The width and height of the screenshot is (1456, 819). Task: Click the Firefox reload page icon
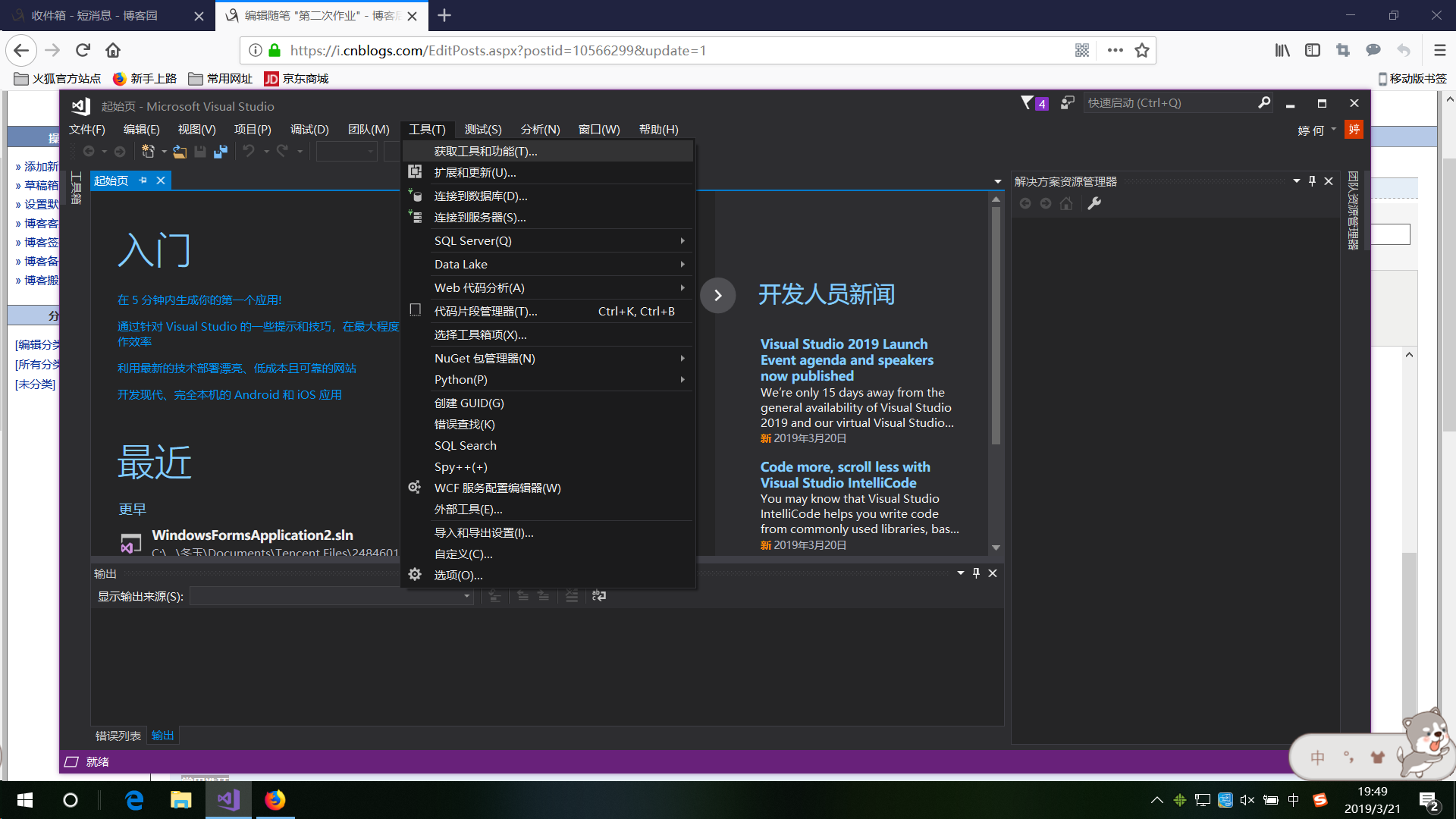pyautogui.click(x=83, y=50)
